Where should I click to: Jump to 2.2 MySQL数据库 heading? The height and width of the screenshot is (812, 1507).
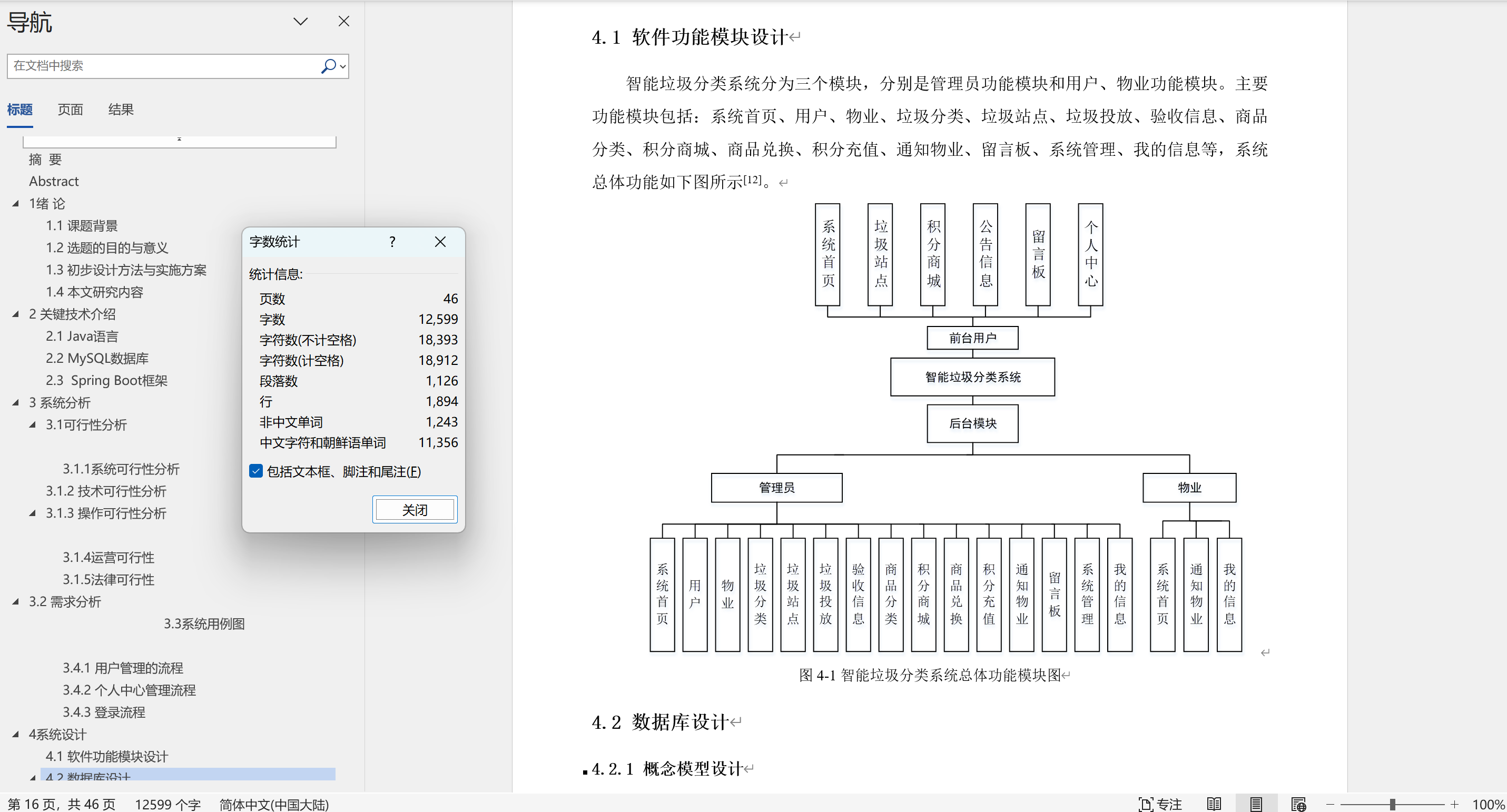(x=97, y=359)
